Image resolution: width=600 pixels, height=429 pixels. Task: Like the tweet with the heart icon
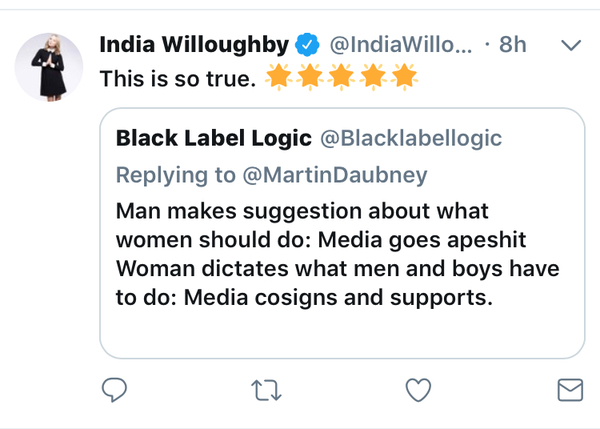point(418,389)
